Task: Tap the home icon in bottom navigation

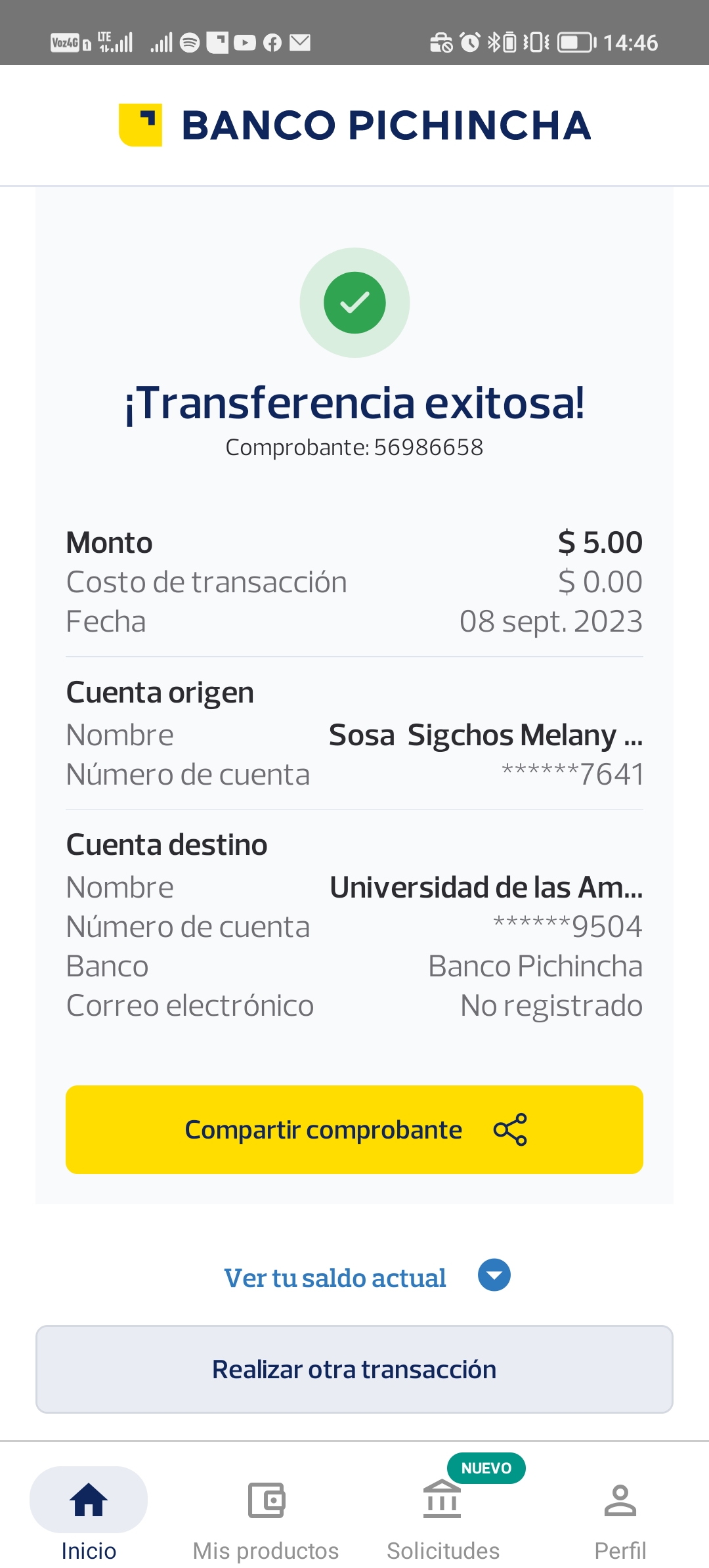Action: point(89,1500)
